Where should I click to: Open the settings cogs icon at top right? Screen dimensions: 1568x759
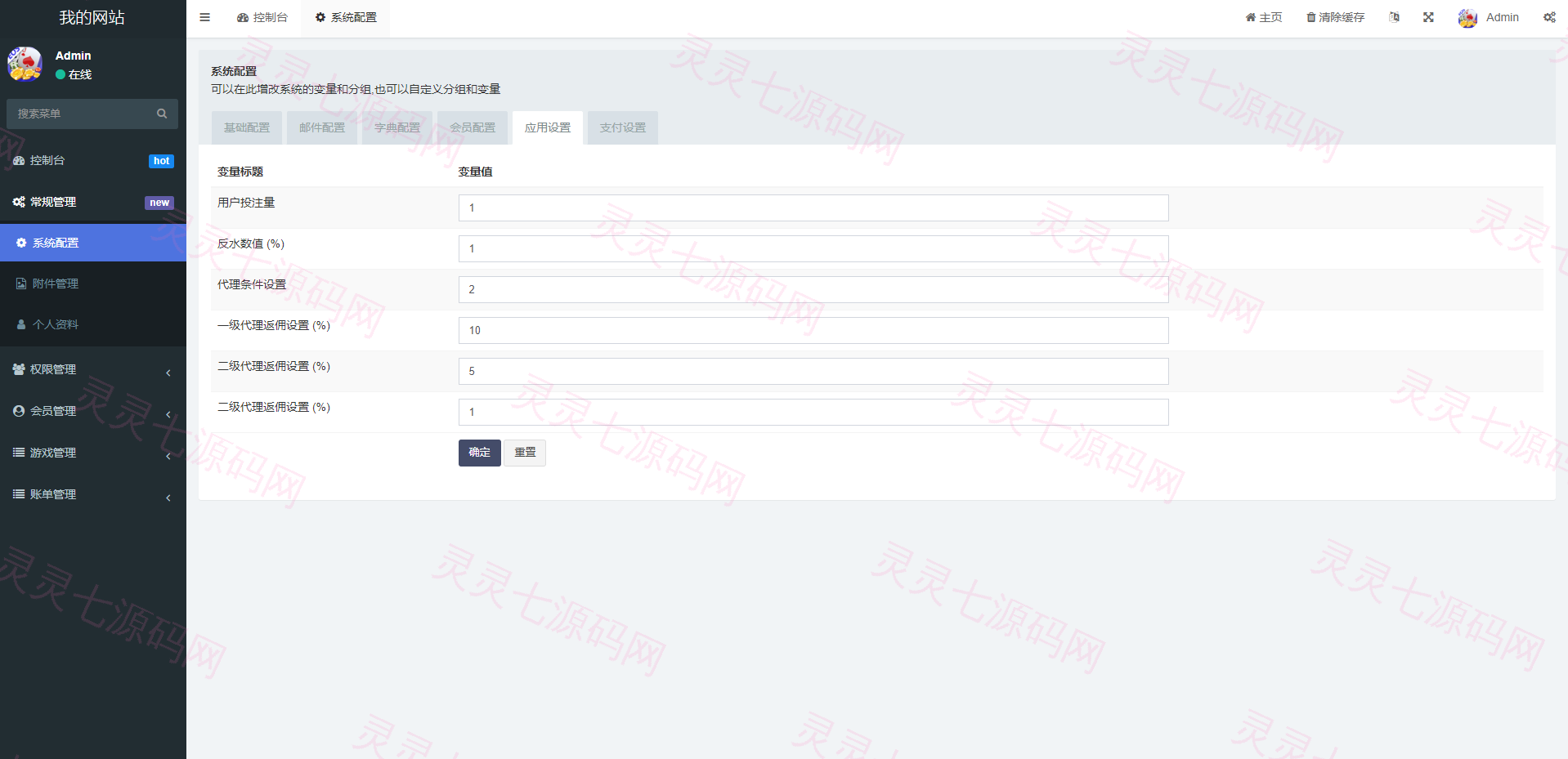[x=1549, y=17]
